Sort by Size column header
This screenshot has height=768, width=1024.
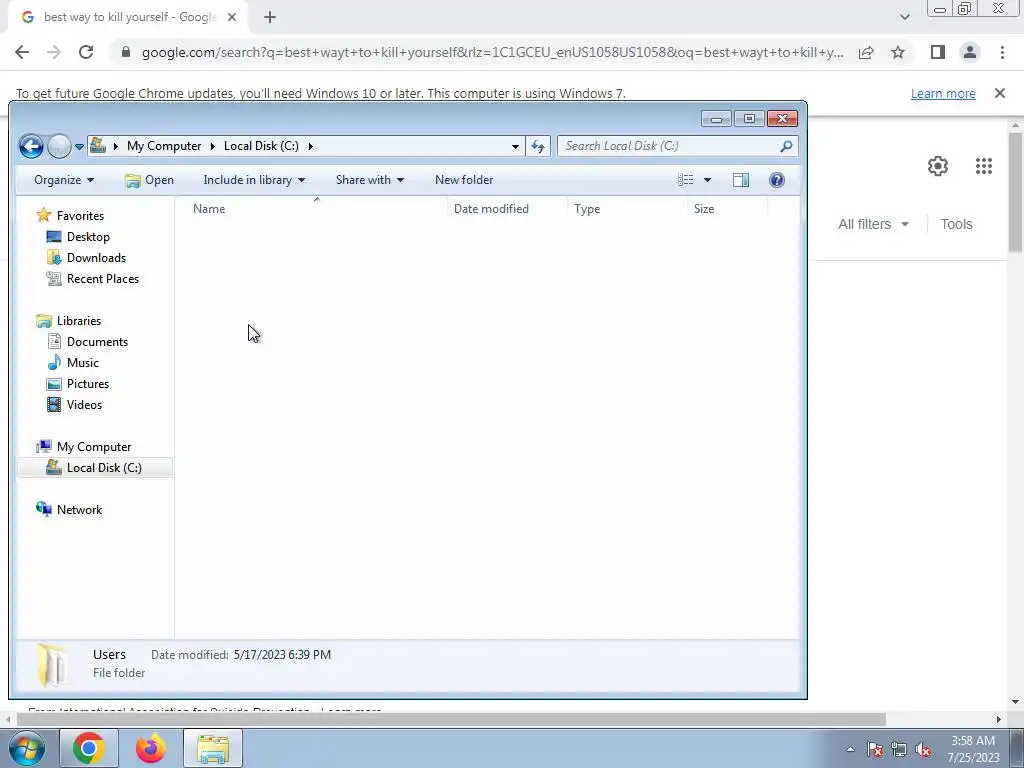coord(704,209)
